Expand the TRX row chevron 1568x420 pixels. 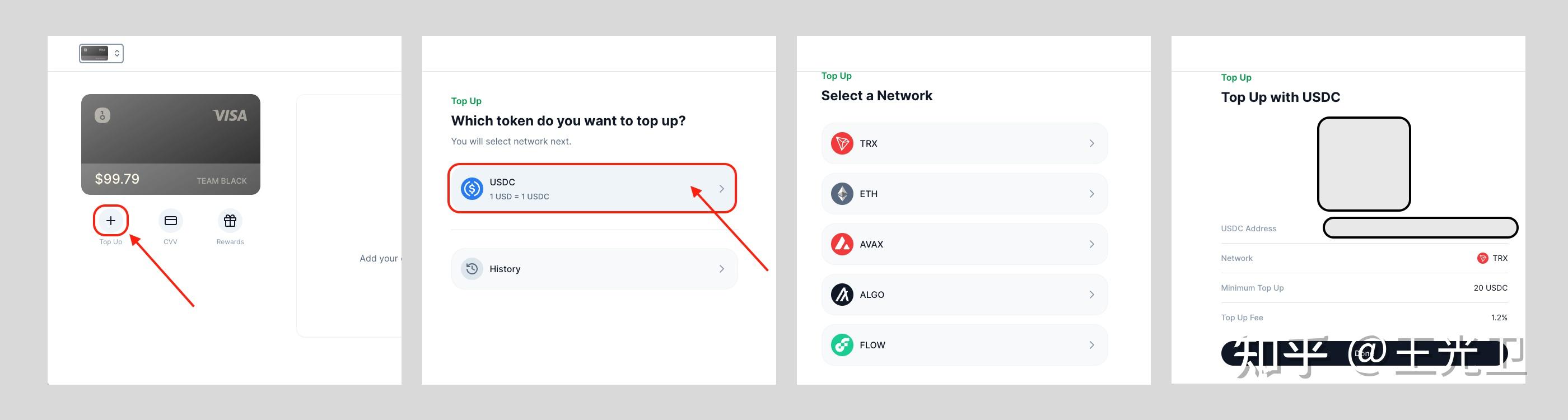1091,144
